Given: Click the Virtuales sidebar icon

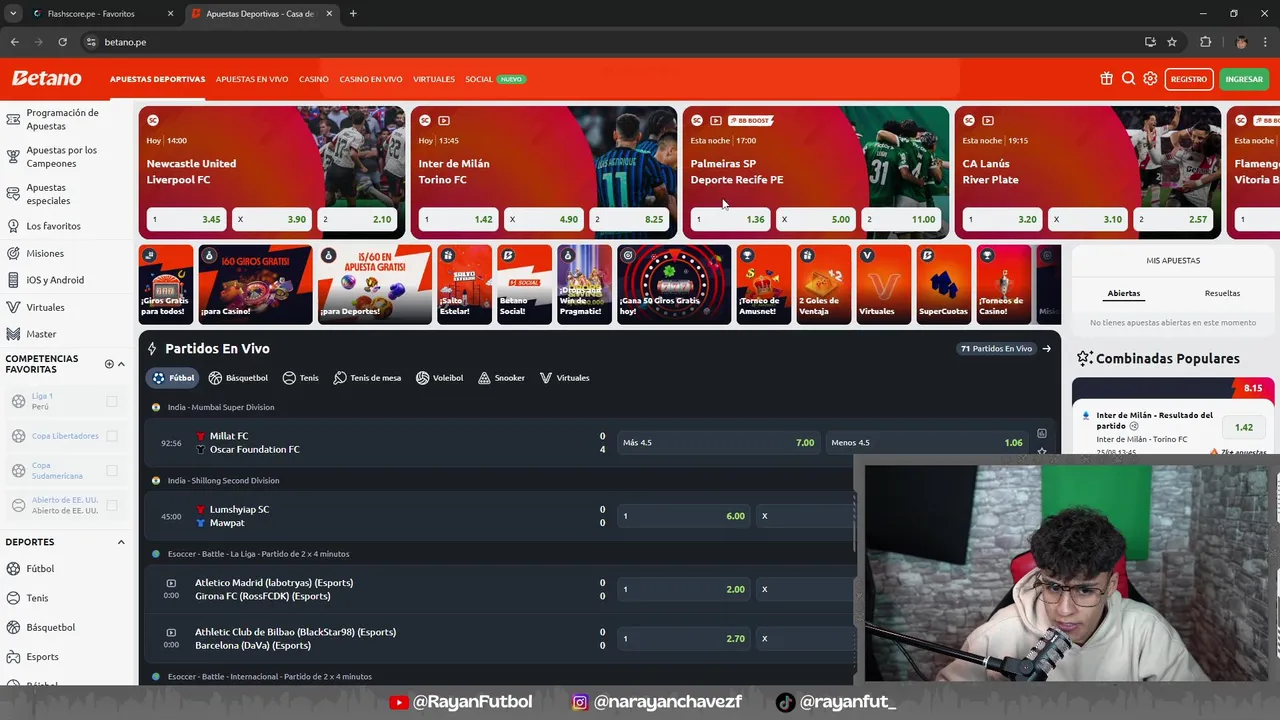Looking at the screenshot, I should coord(13,307).
